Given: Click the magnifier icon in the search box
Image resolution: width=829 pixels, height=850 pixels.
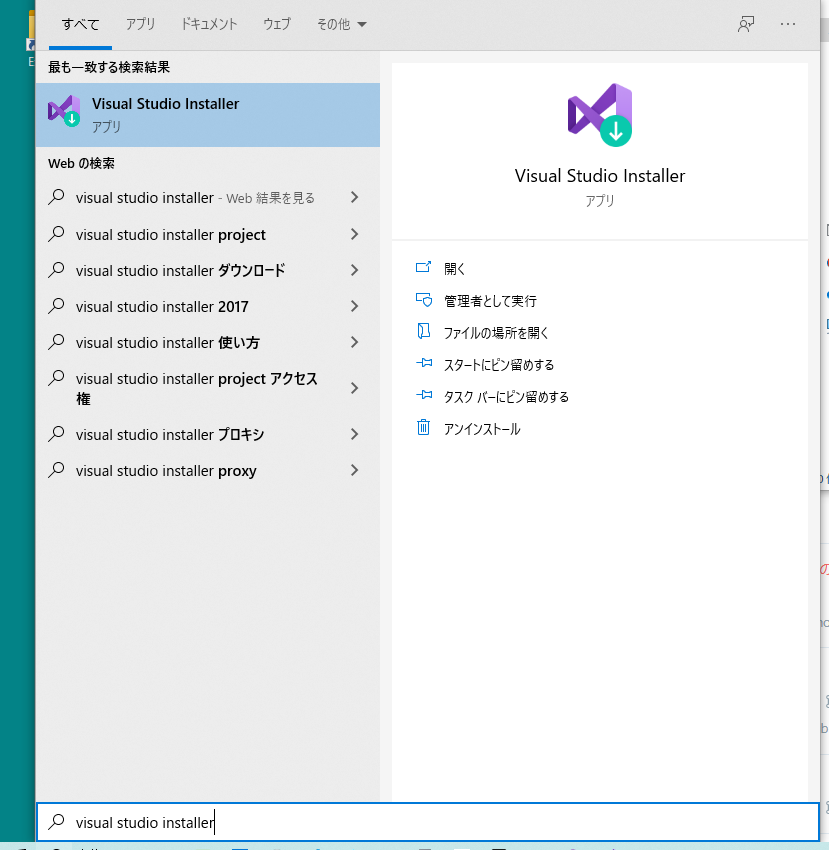Looking at the screenshot, I should [56, 822].
